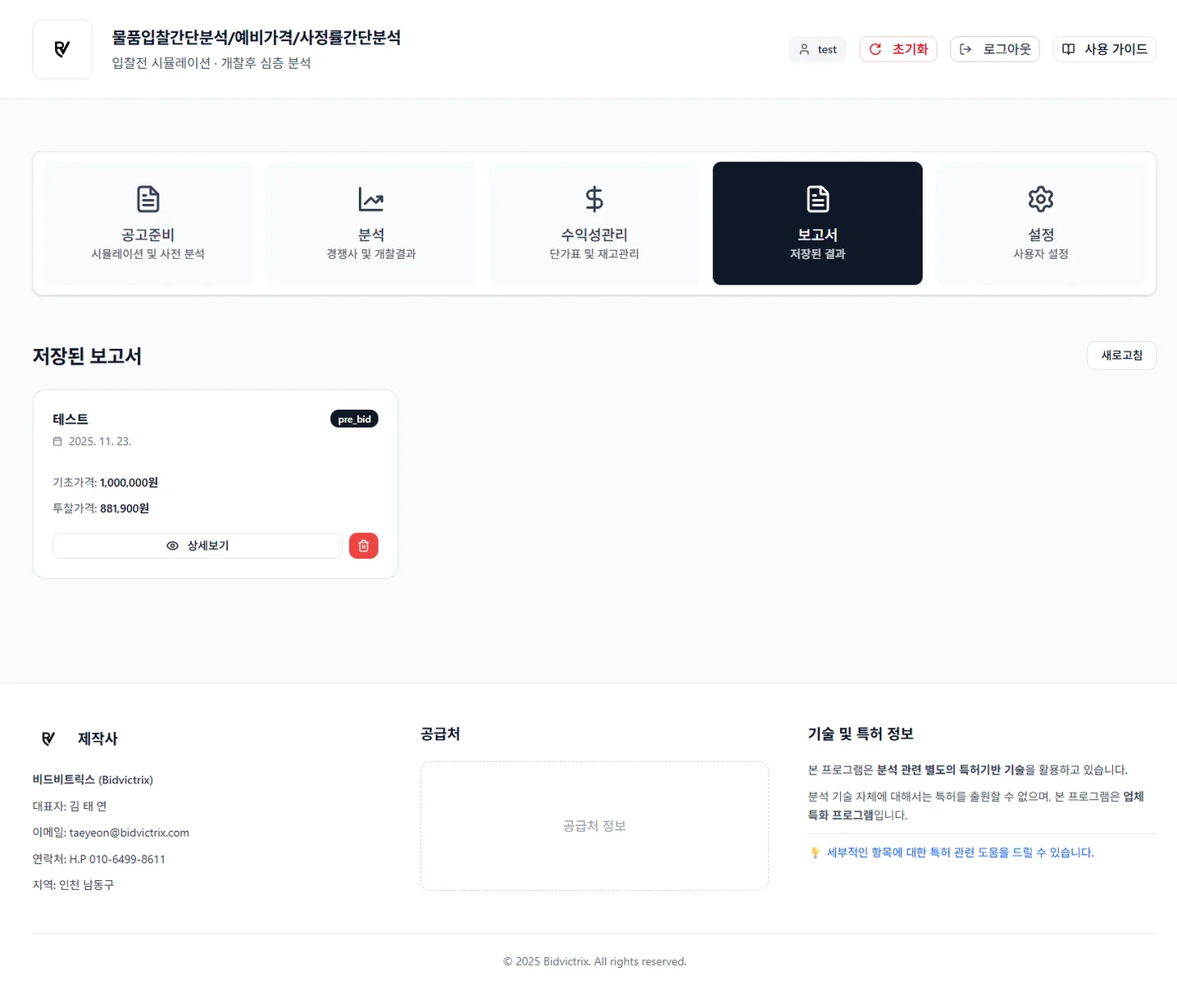The height and width of the screenshot is (1008, 1177).
Task: Click the 초기화 reset button
Action: point(898,49)
